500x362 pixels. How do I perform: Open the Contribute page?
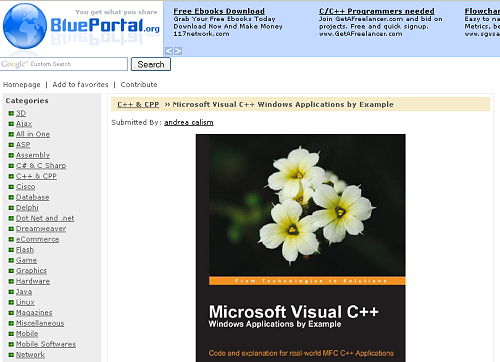(x=139, y=85)
